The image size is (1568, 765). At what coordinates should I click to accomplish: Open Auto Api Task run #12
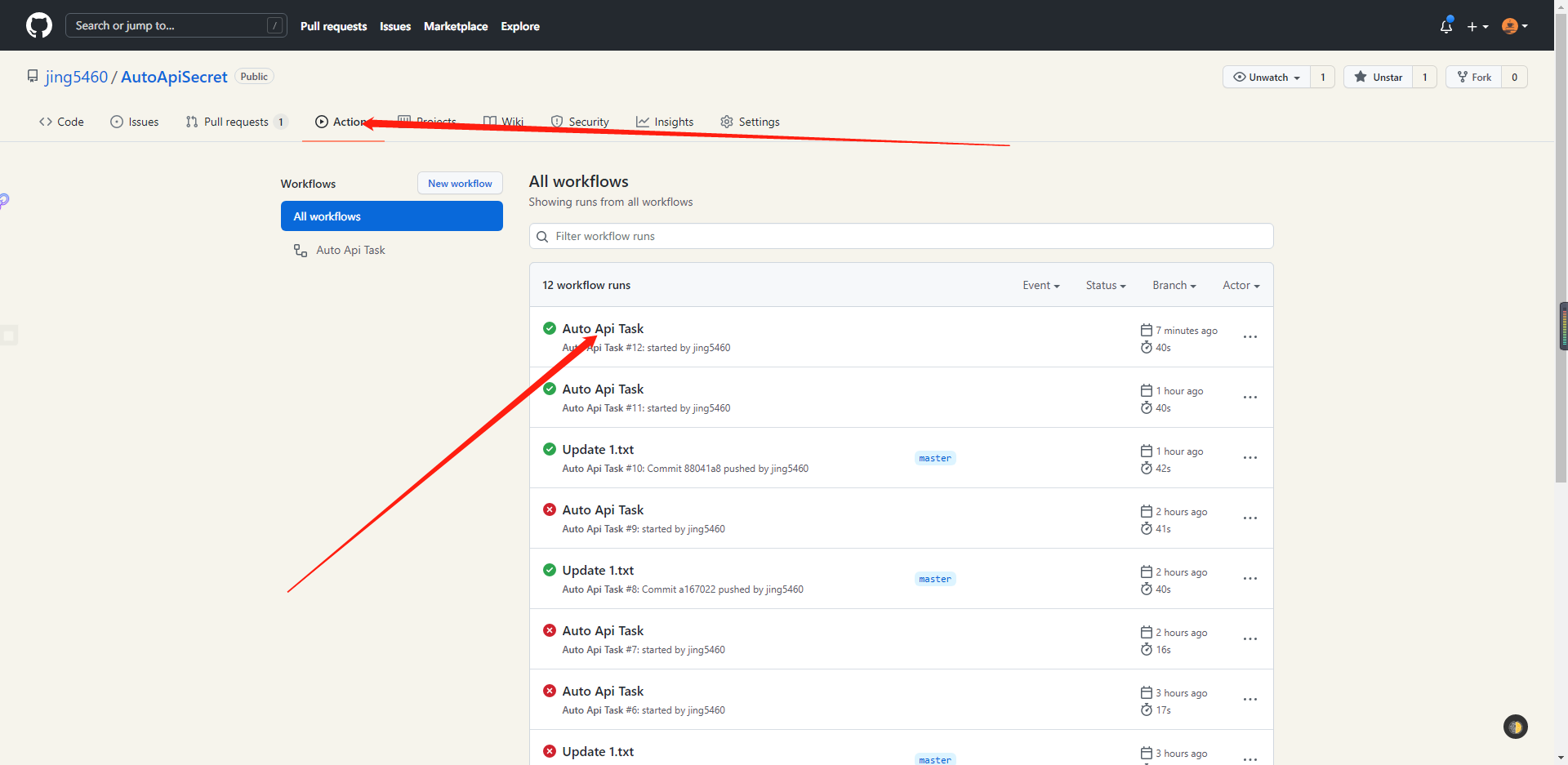point(603,328)
